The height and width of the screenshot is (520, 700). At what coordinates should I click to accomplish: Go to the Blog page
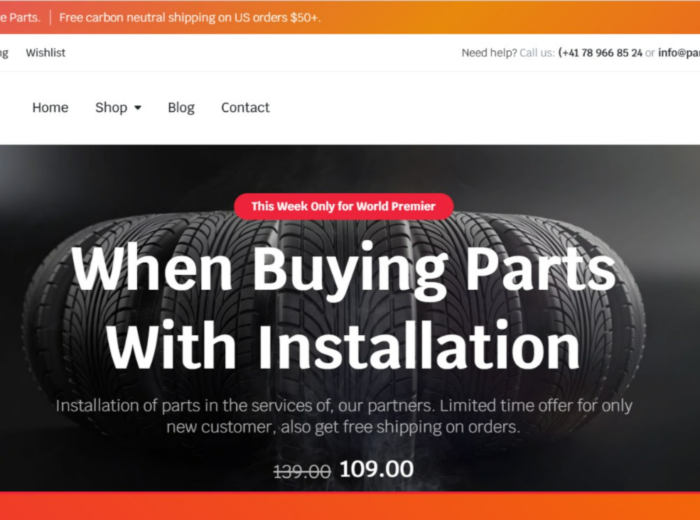[181, 108]
